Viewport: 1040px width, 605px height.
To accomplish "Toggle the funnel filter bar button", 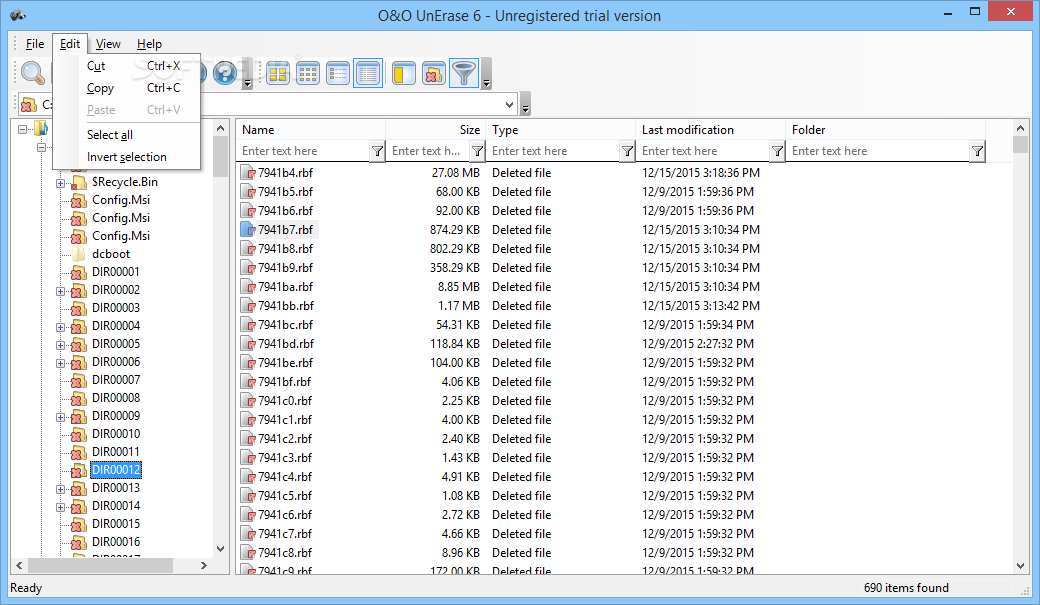I will (x=464, y=73).
